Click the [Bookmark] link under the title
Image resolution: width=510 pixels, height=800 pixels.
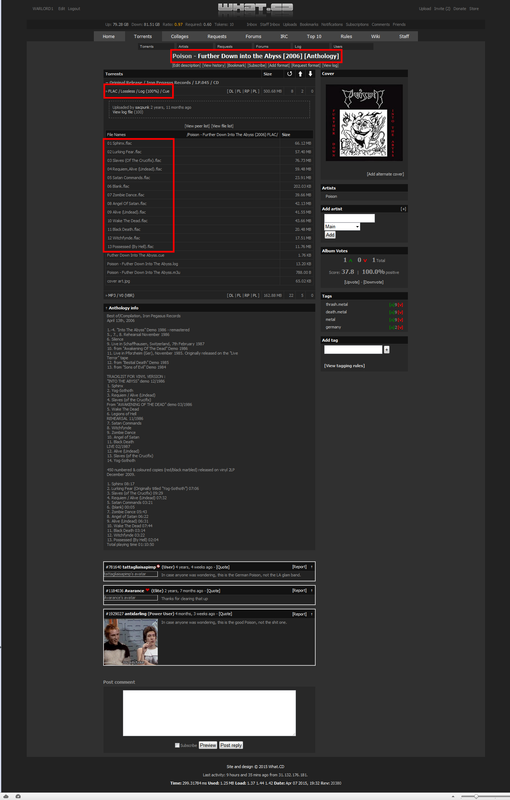pos(236,65)
